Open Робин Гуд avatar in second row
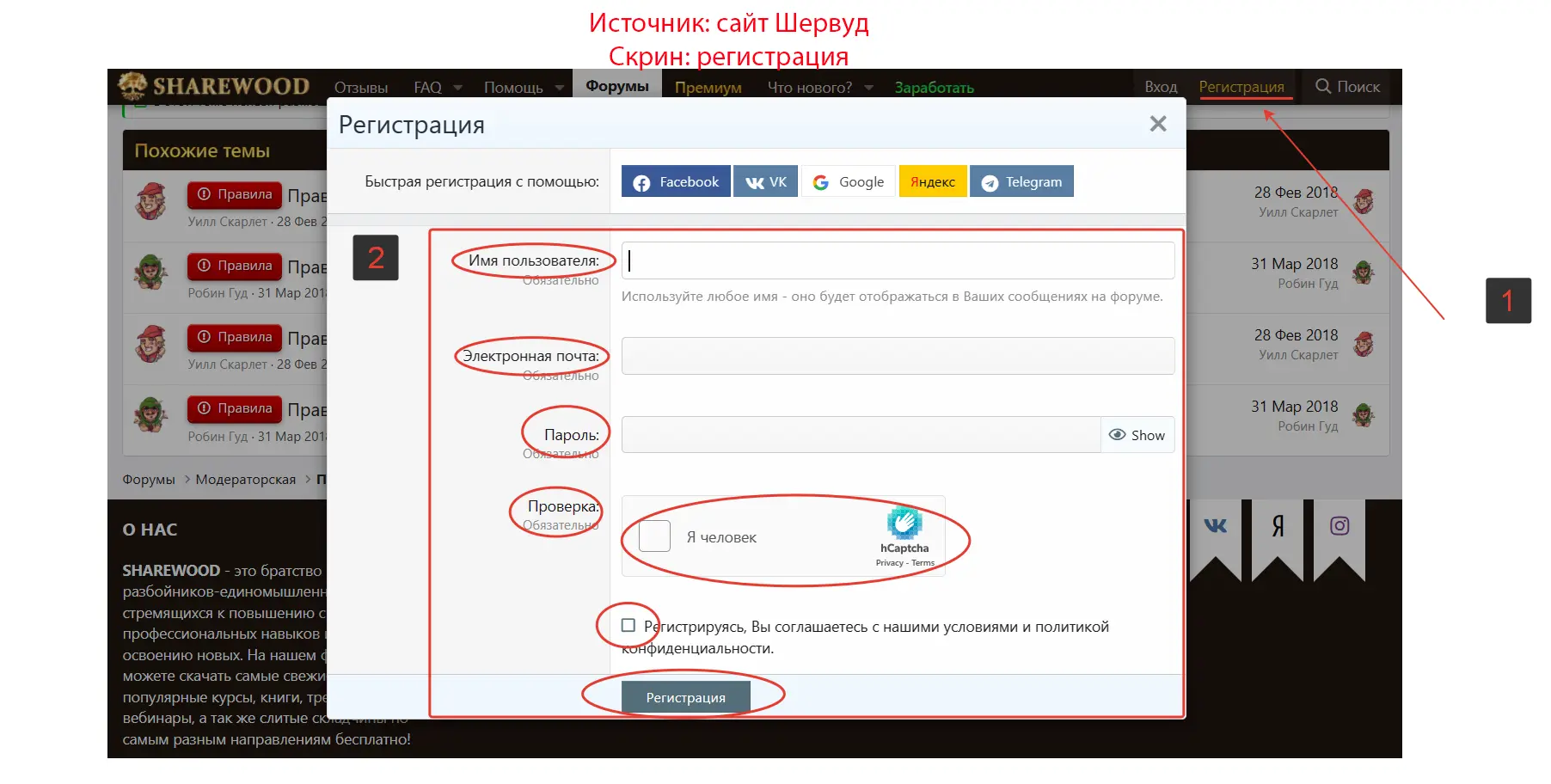1551x784 pixels. point(151,273)
